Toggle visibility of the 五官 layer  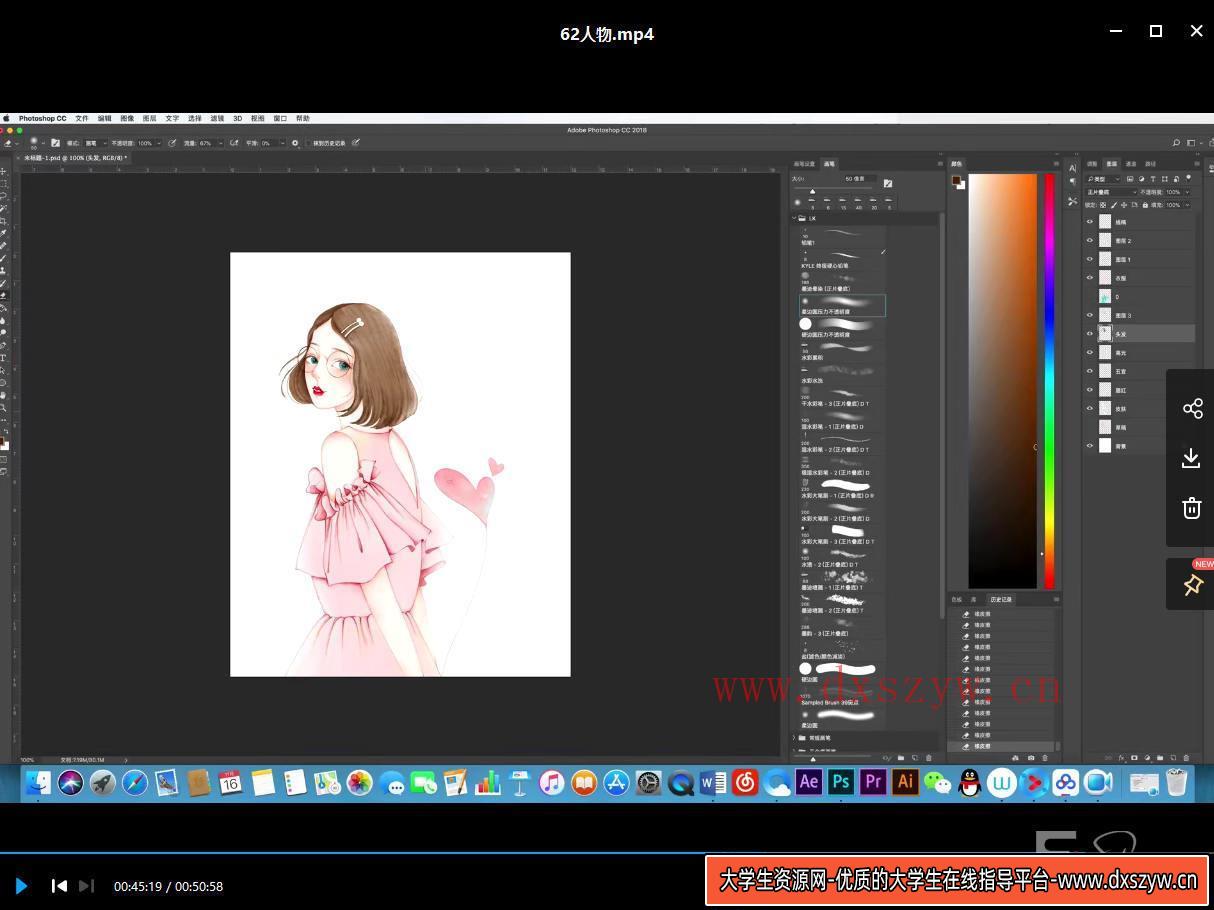(1090, 371)
